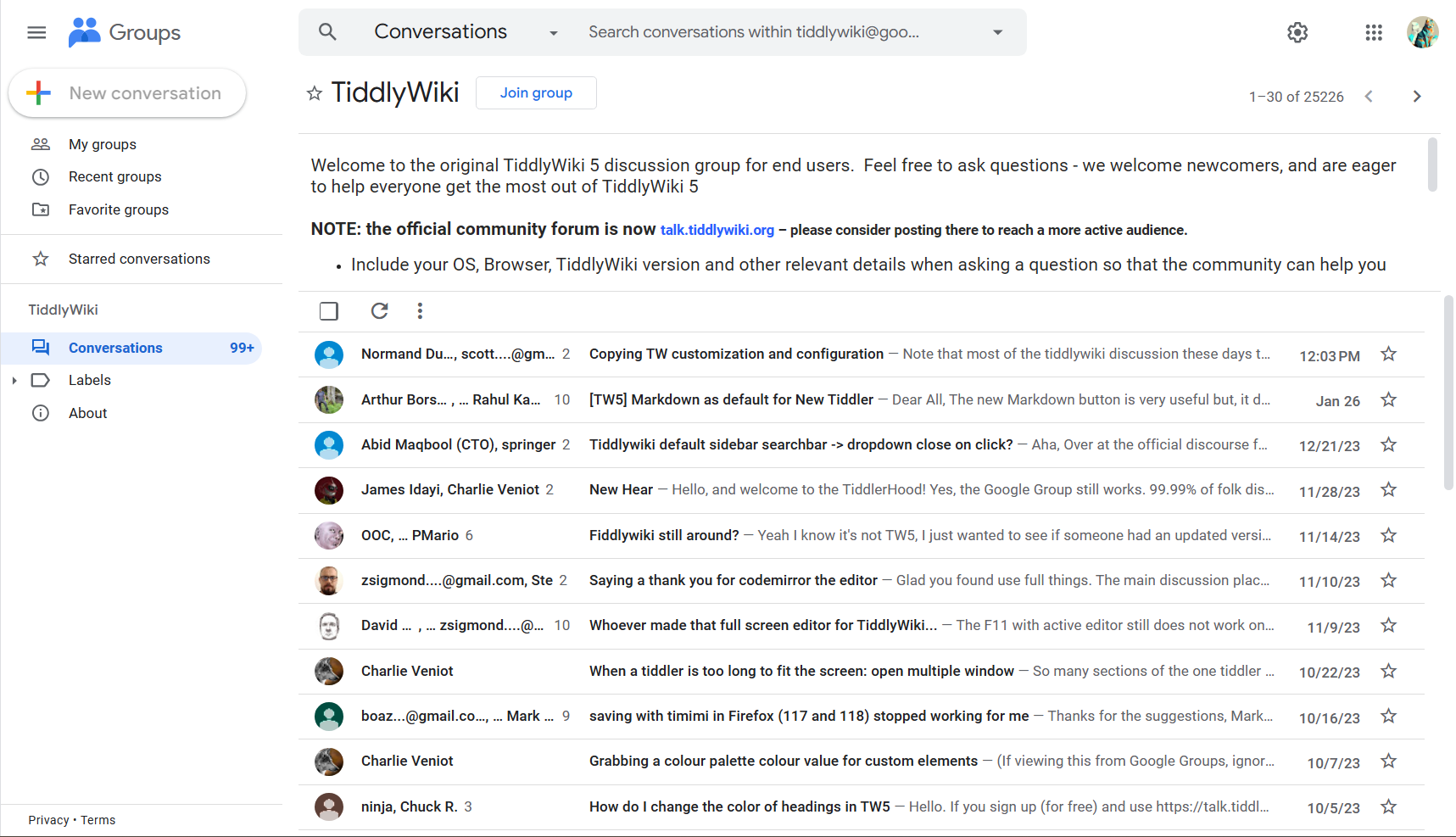Click the 1–30 of 25226 counter
1456x837 pixels.
click(1296, 97)
